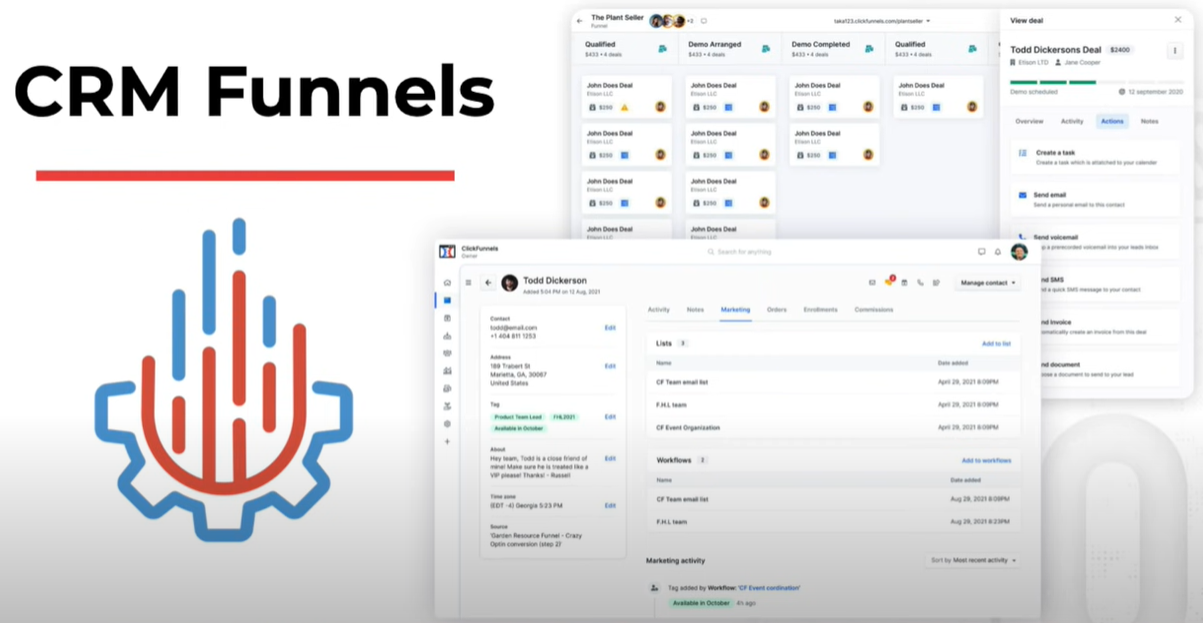Click the Send email envelope icon

(x=1023, y=196)
